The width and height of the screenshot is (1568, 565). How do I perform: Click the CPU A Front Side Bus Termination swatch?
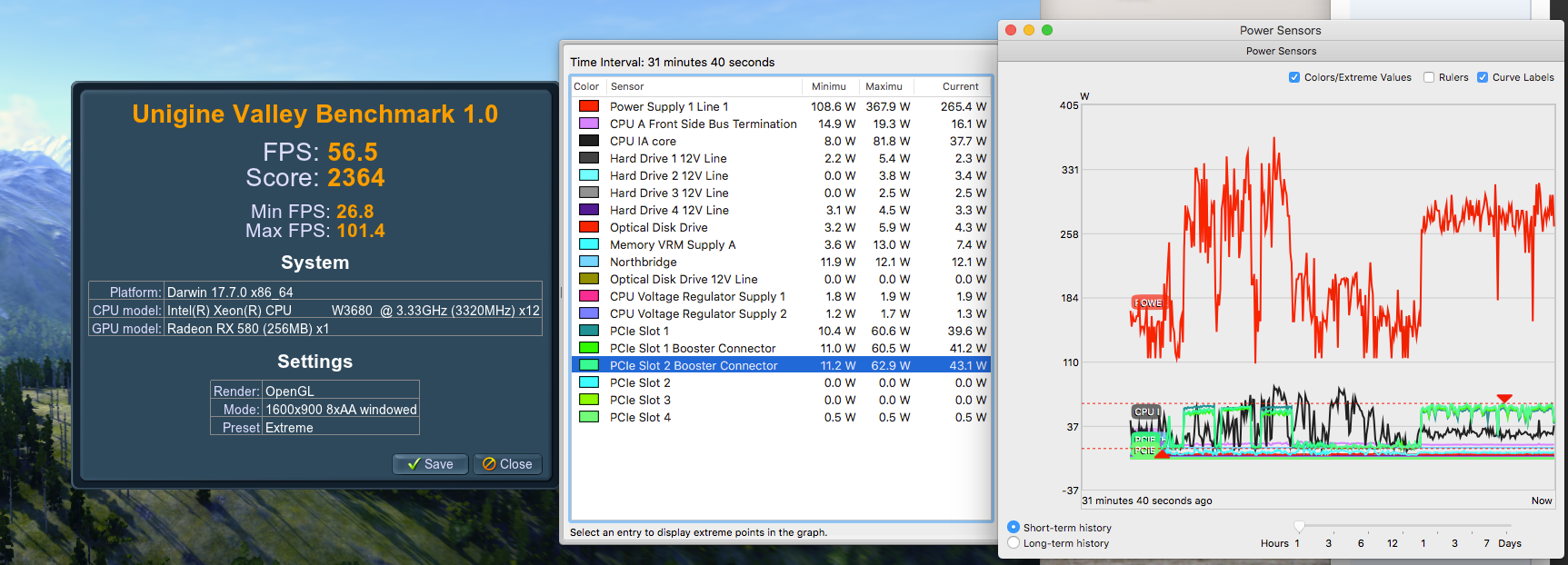(589, 124)
